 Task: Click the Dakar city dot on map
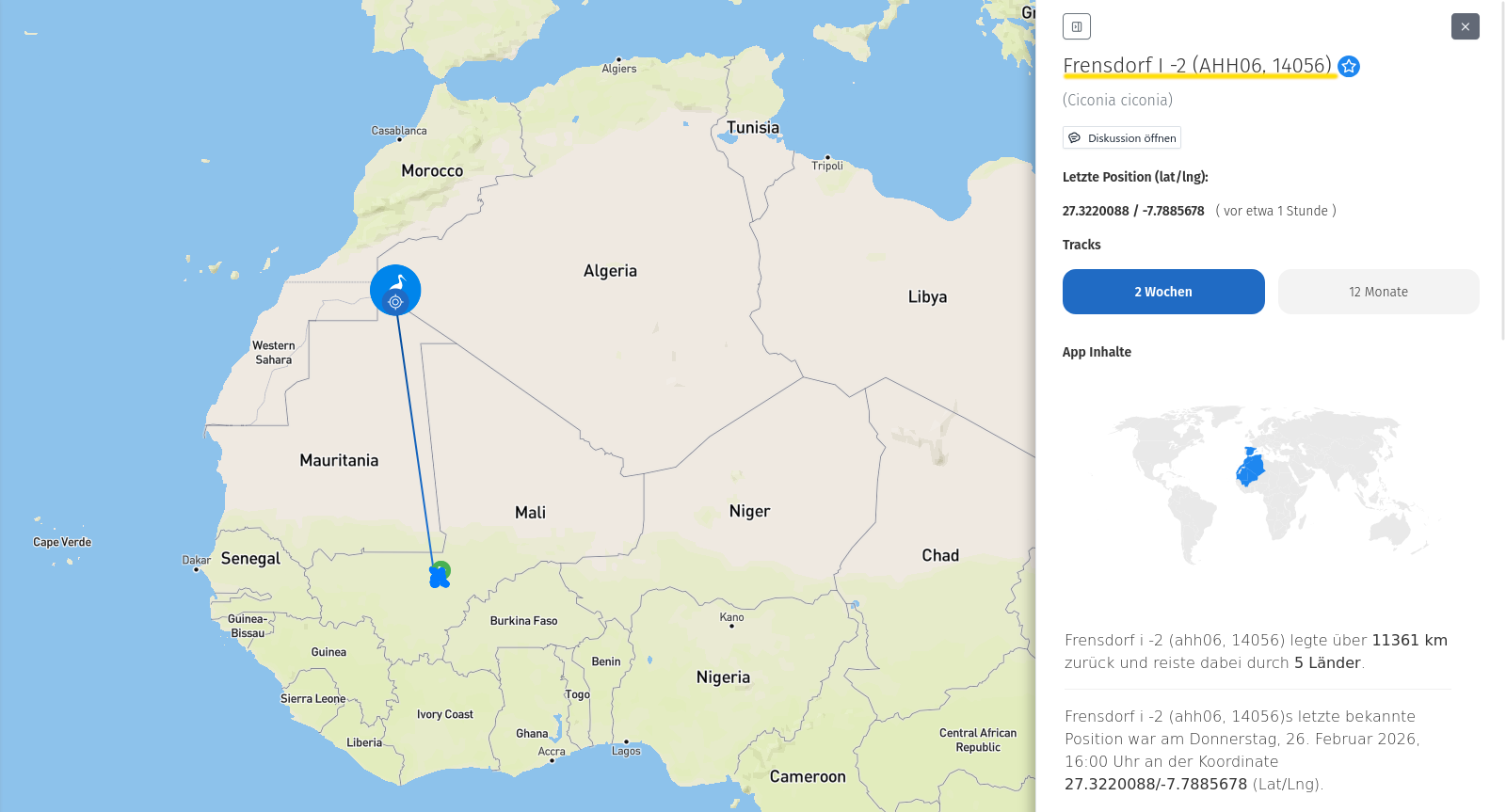coord(196,569)
